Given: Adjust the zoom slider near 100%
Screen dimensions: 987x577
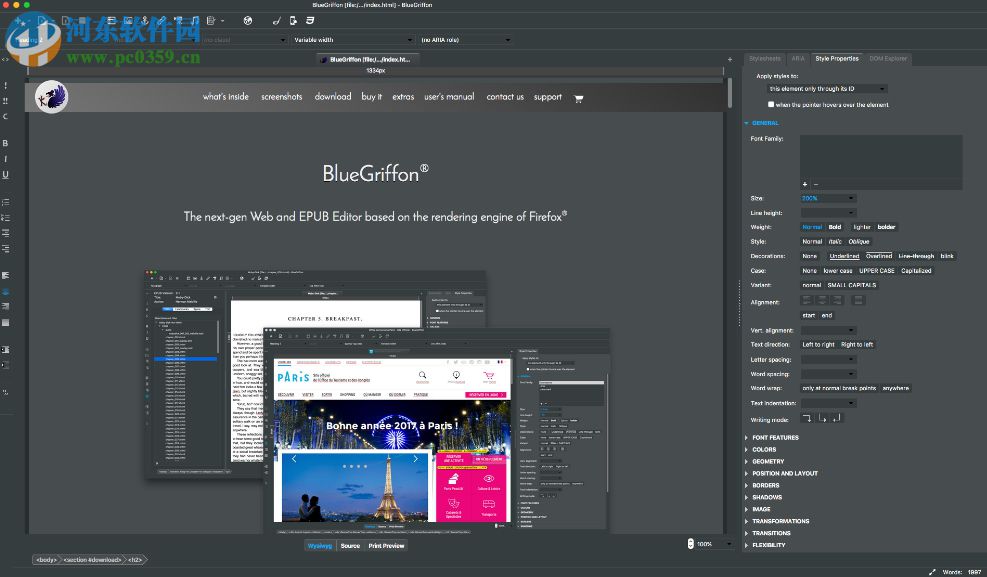Looking at the screenshot, I should pos(704,543).
